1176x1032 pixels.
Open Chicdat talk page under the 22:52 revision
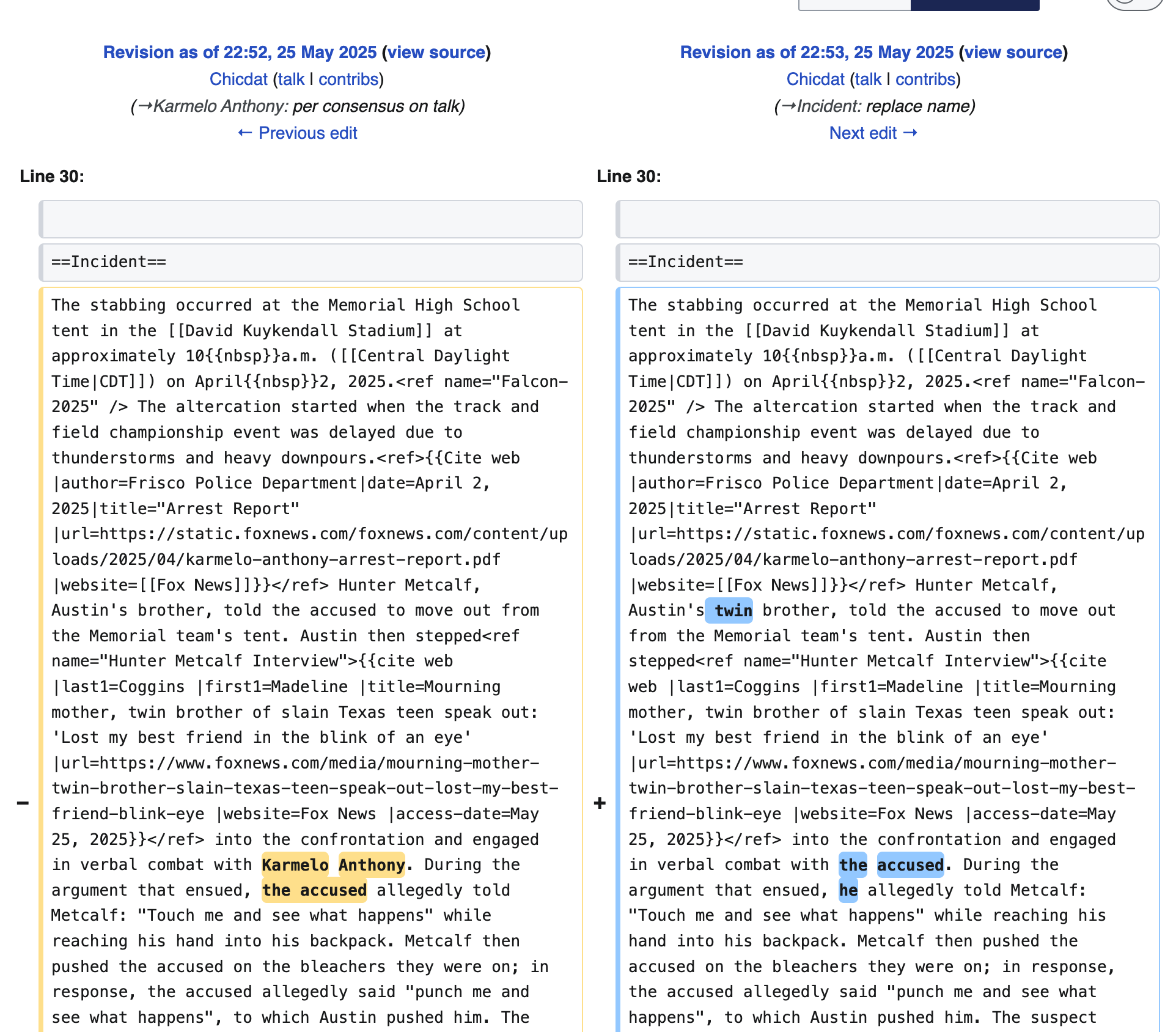[x=291, y=79]
